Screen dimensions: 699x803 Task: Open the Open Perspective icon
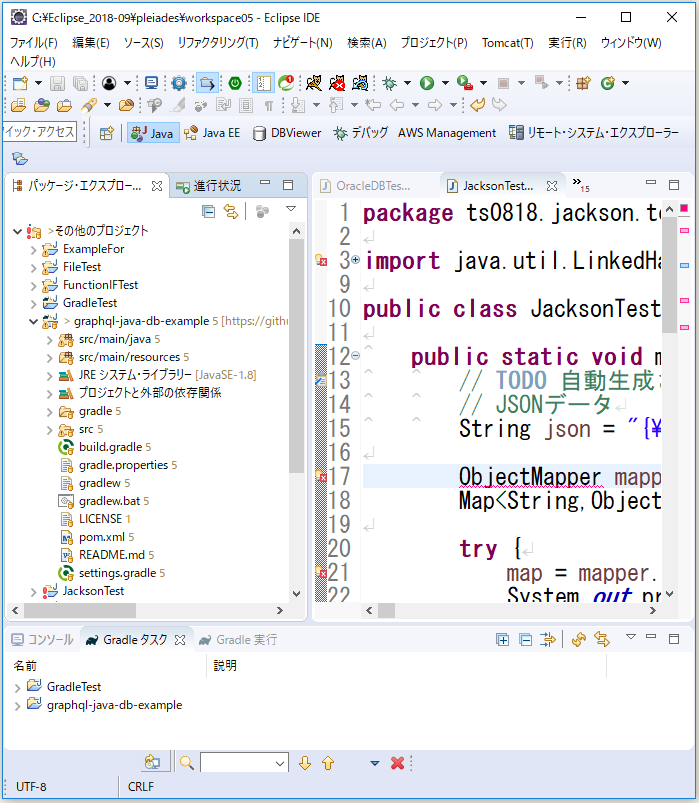107,134
